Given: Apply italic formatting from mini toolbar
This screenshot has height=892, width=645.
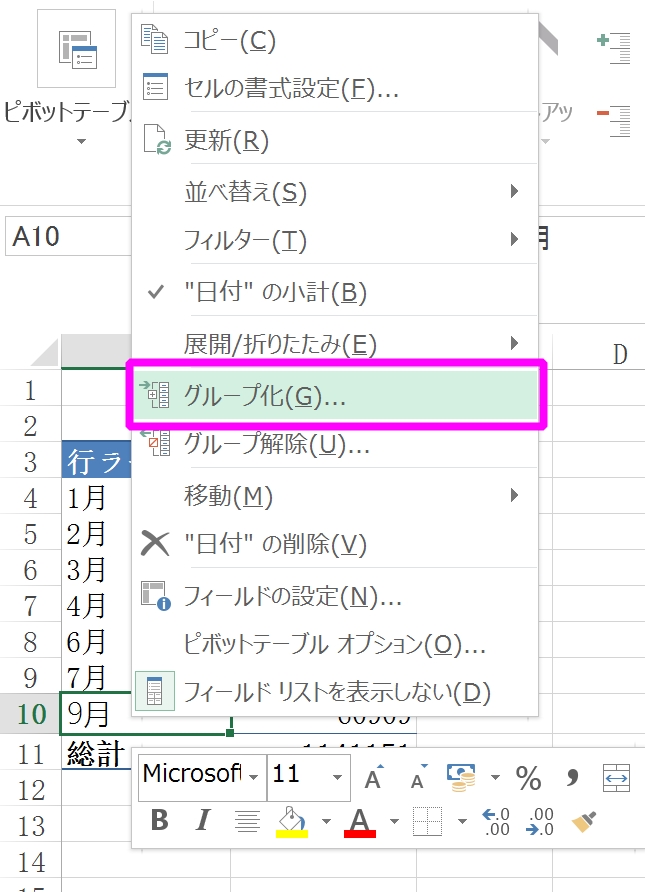Looking at the screenshot, I should pyautogui.click(x=203, y=821).
